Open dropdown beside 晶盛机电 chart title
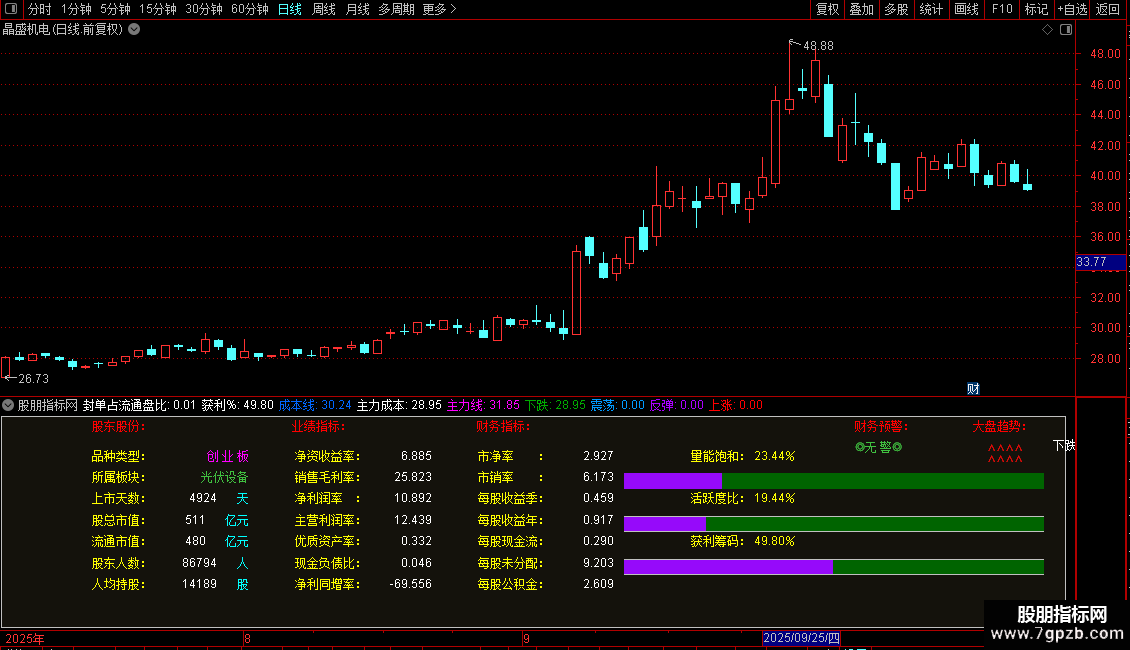 pyautogui.click(x=134, y=30)
